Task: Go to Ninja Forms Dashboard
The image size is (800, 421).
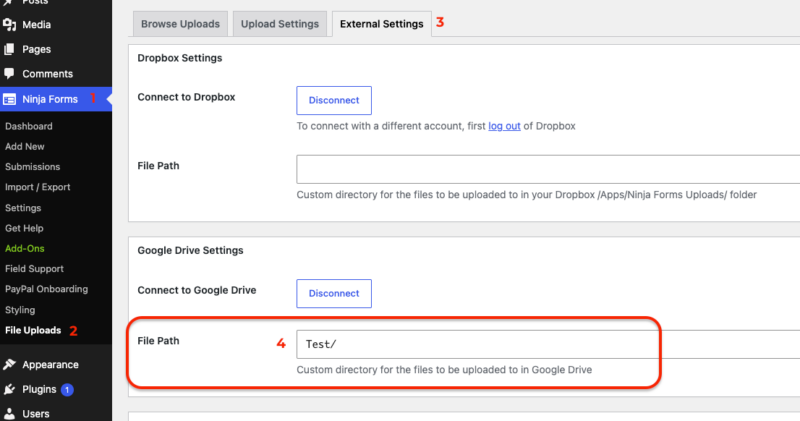Action: point(29,126)
